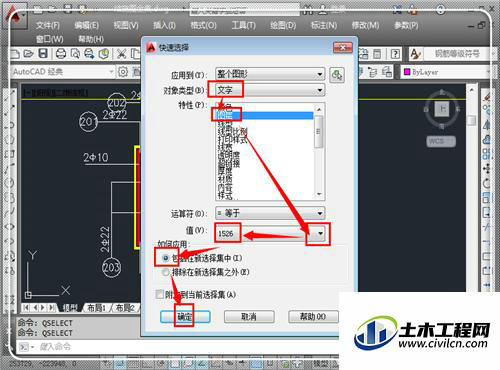Click the select objects button in Quick Select

[x=337, y=75]
